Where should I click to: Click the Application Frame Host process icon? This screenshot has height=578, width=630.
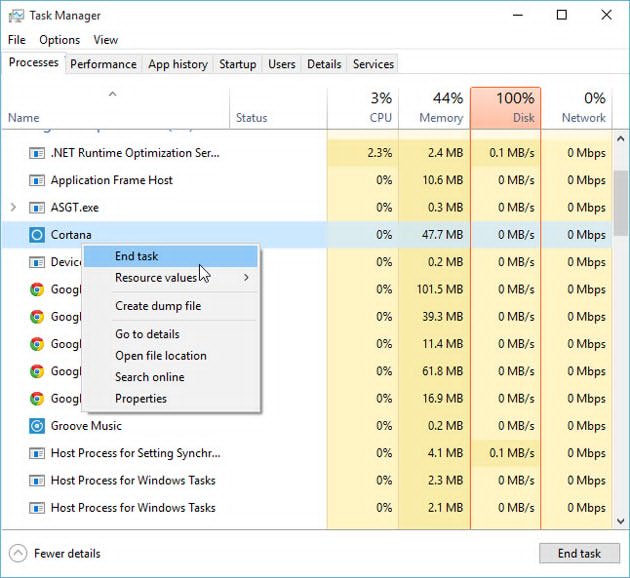[37, 180]
